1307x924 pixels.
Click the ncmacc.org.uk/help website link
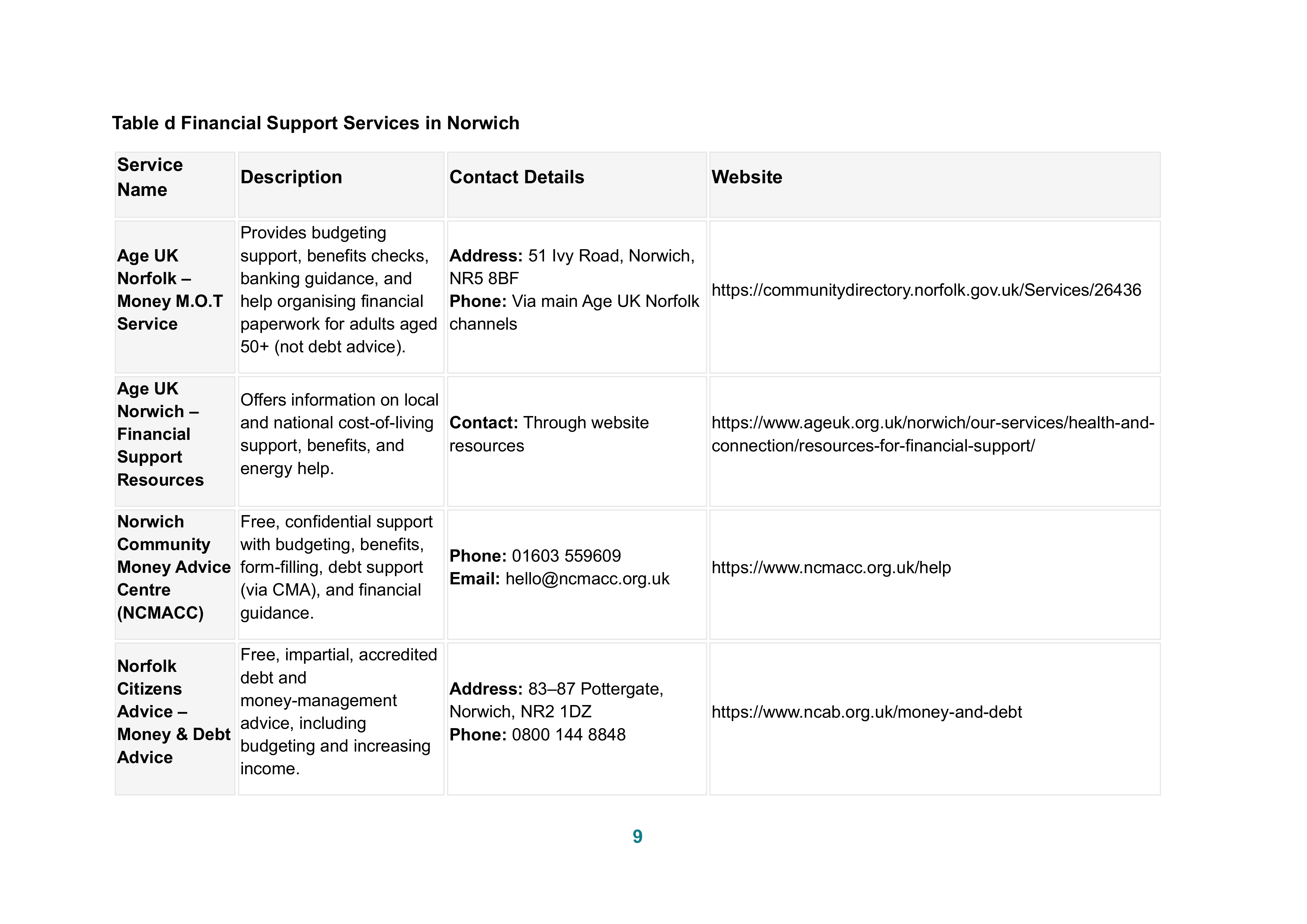(x=831, y=567)
